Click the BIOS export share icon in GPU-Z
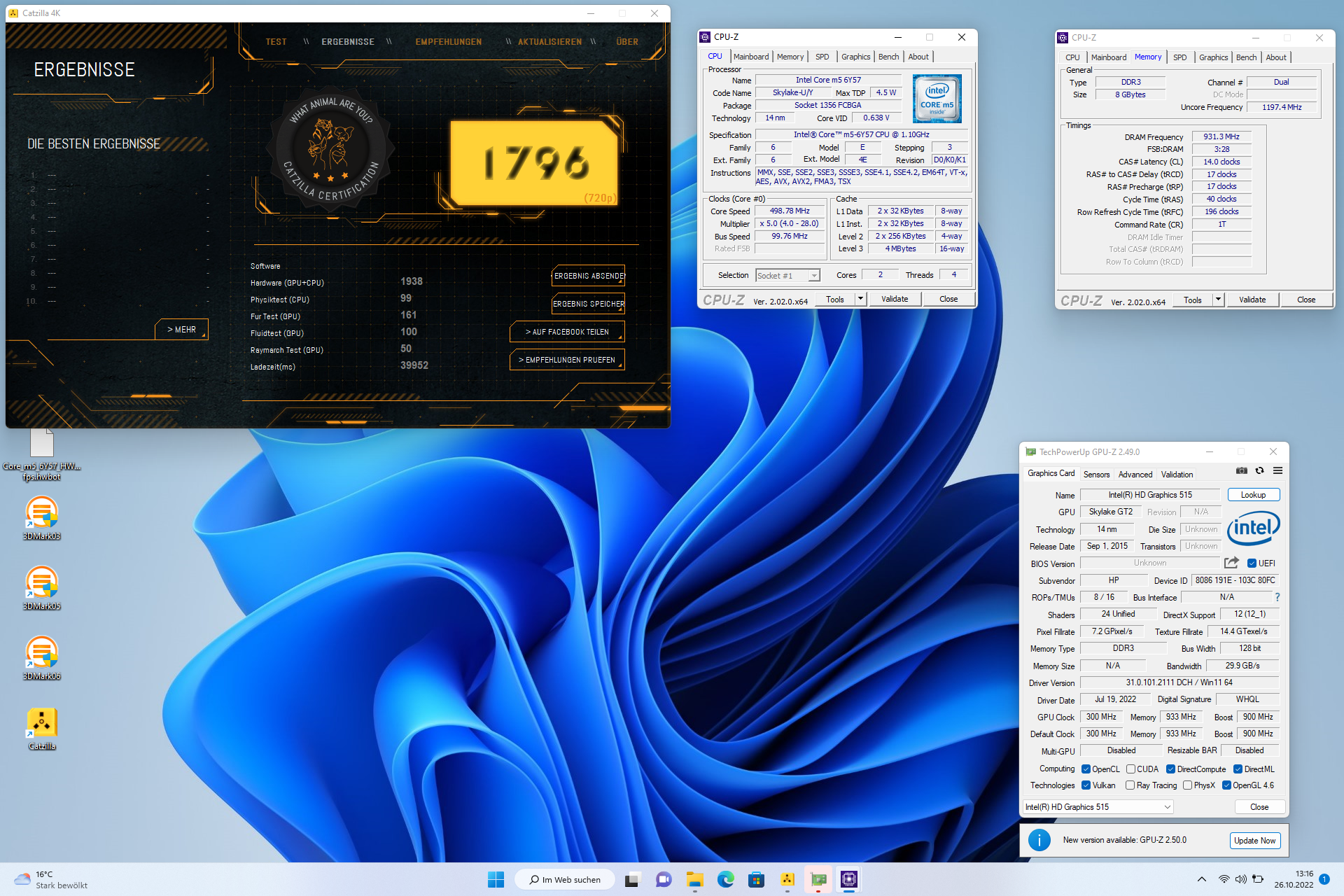Screen dimensions: 1344x896 (x=1231, y=563)
